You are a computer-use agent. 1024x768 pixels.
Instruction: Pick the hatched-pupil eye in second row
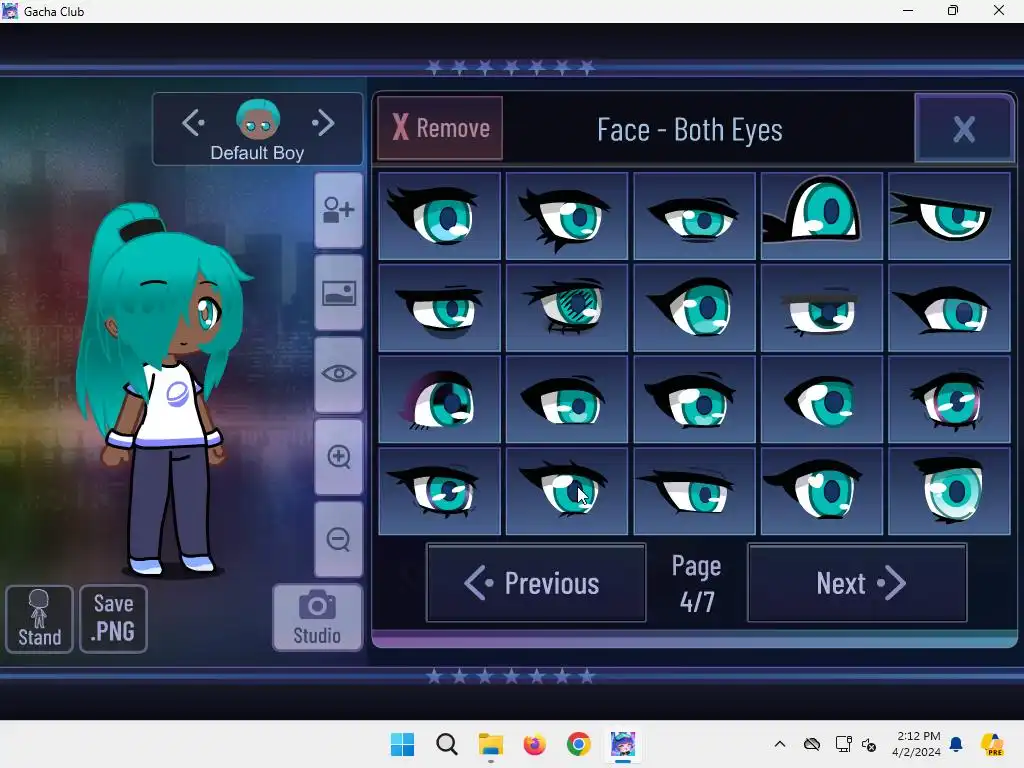coord(567,308)
